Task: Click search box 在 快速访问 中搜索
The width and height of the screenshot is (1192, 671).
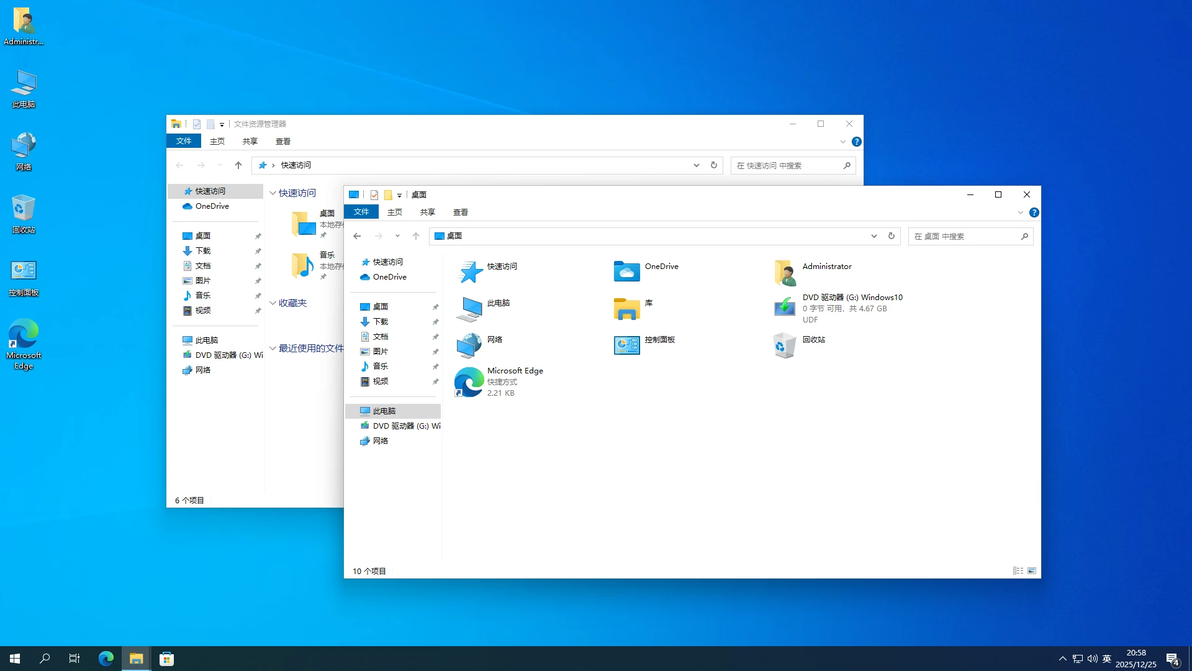Action: 793,166
